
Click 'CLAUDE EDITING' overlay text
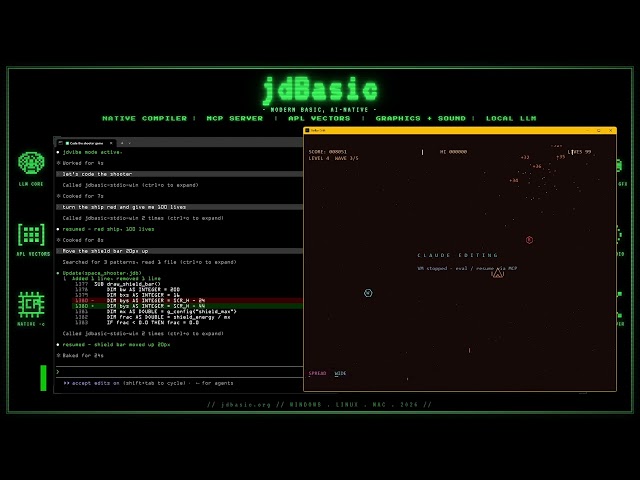(x=458, y=255)
